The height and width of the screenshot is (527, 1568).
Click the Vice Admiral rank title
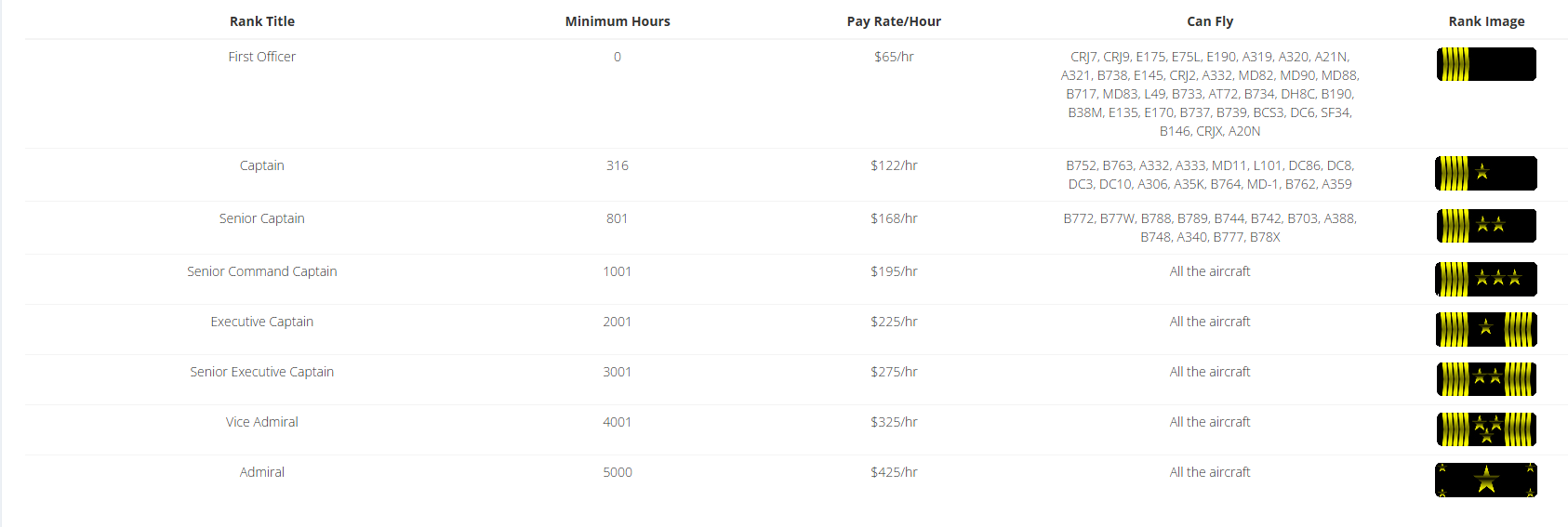(262, 422)
